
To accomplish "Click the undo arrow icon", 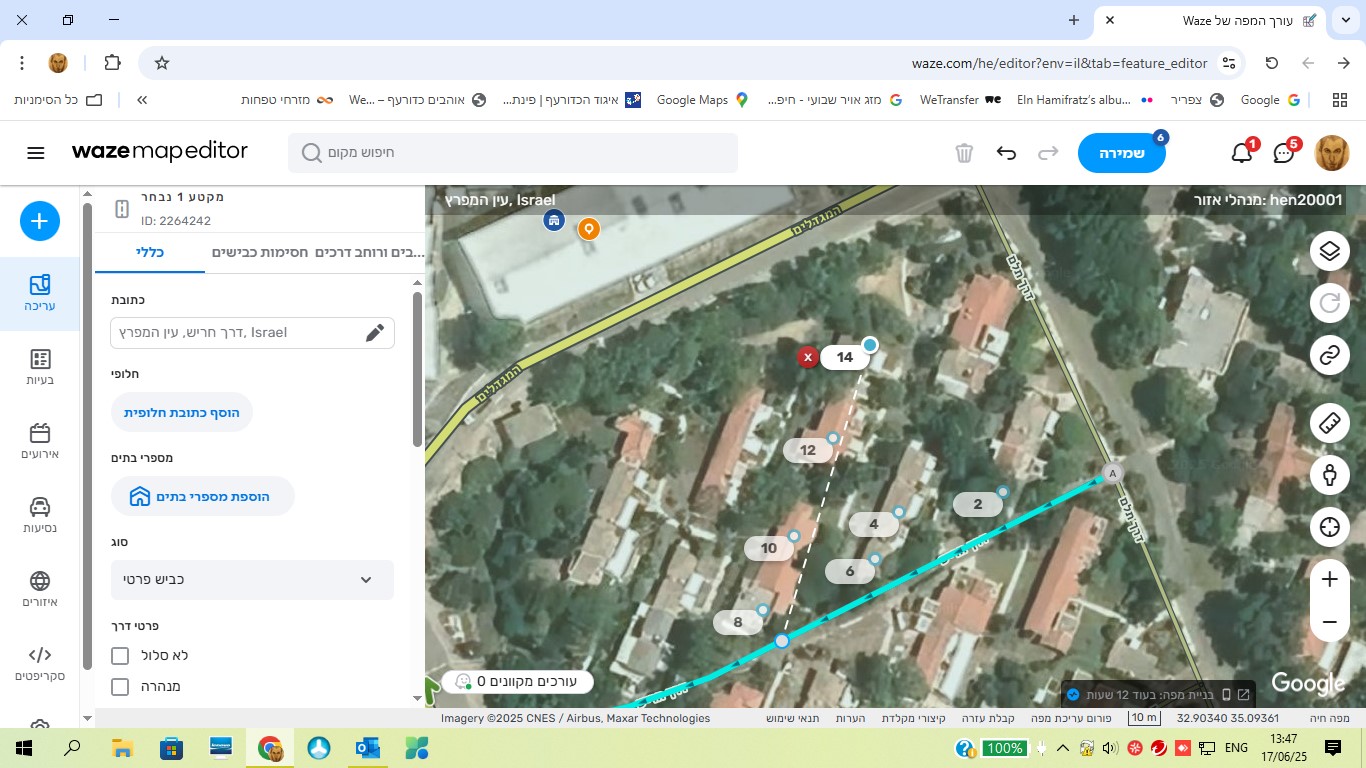I will pyautogui.click(x=1006, y=153).
